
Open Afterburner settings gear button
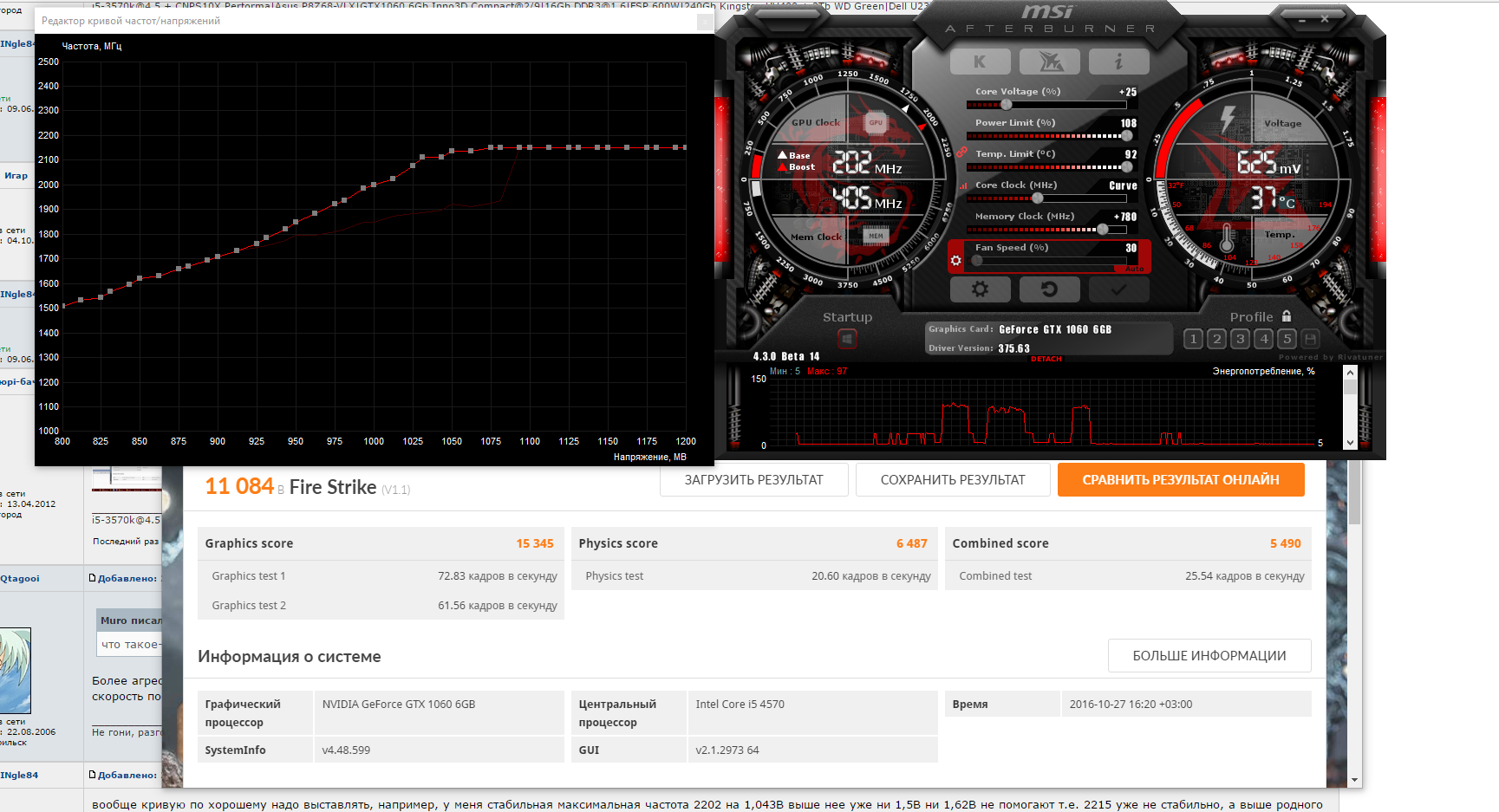980,289
